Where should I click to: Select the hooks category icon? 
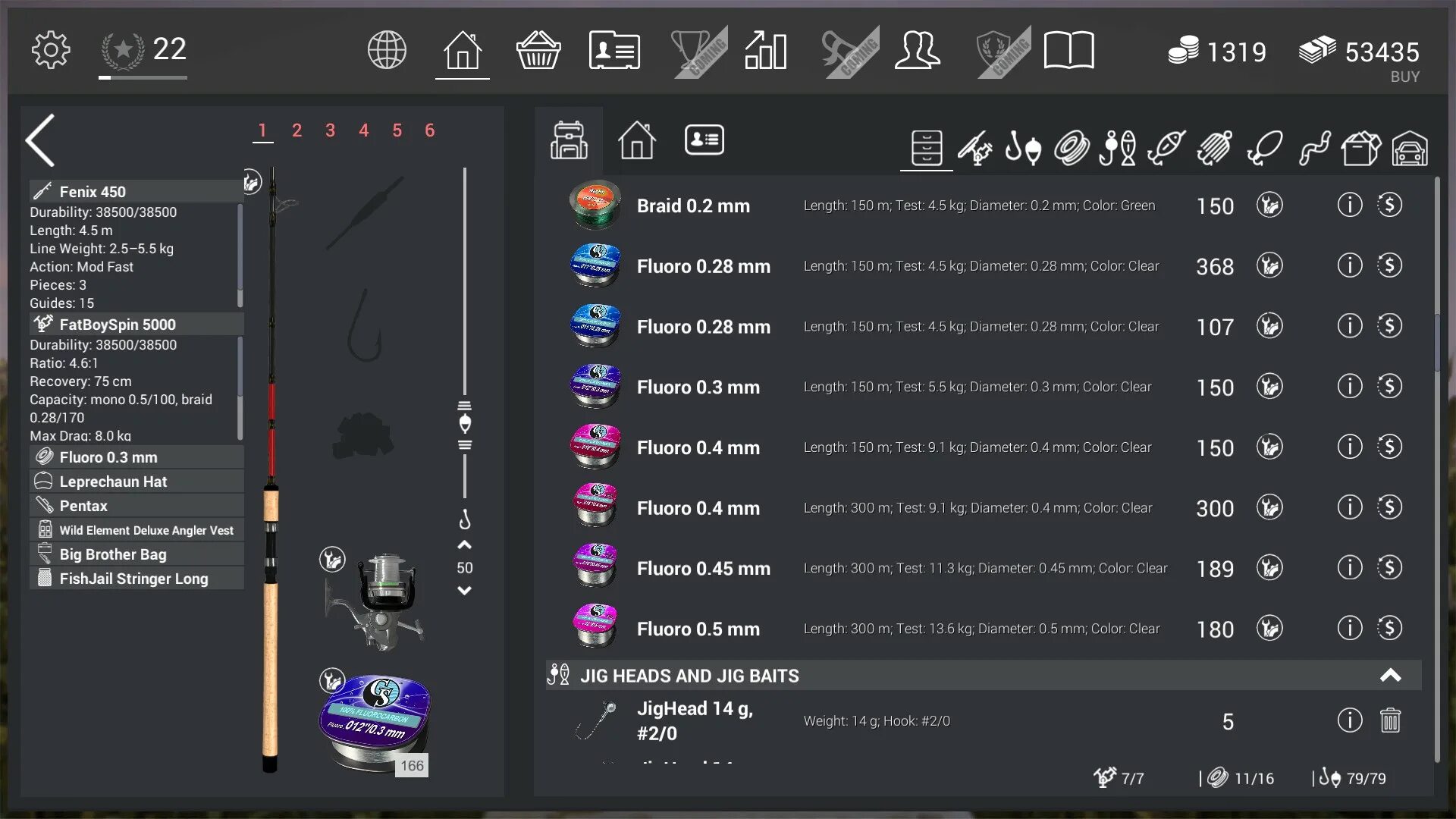[1022, 148]
